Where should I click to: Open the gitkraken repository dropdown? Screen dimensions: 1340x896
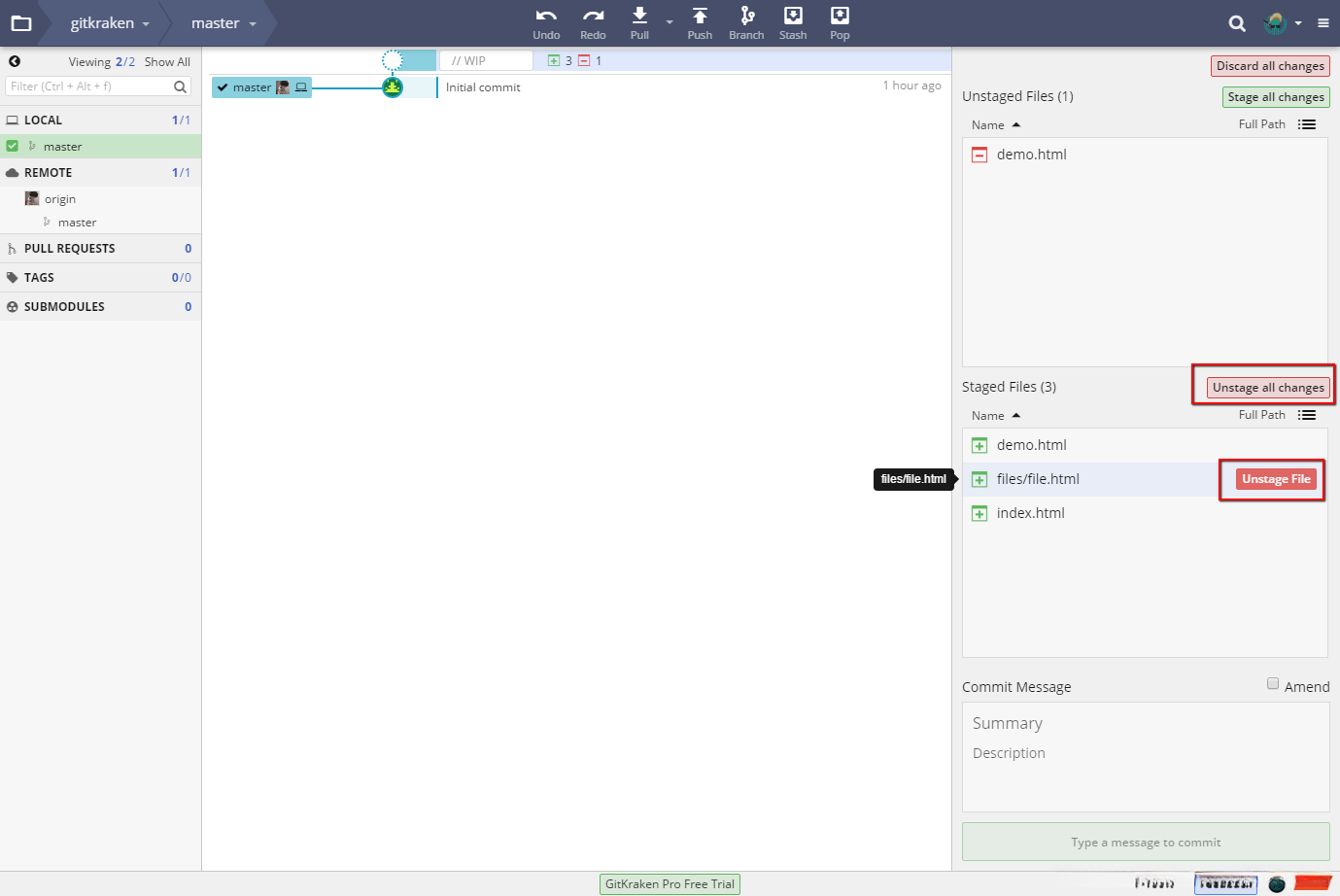110,23
